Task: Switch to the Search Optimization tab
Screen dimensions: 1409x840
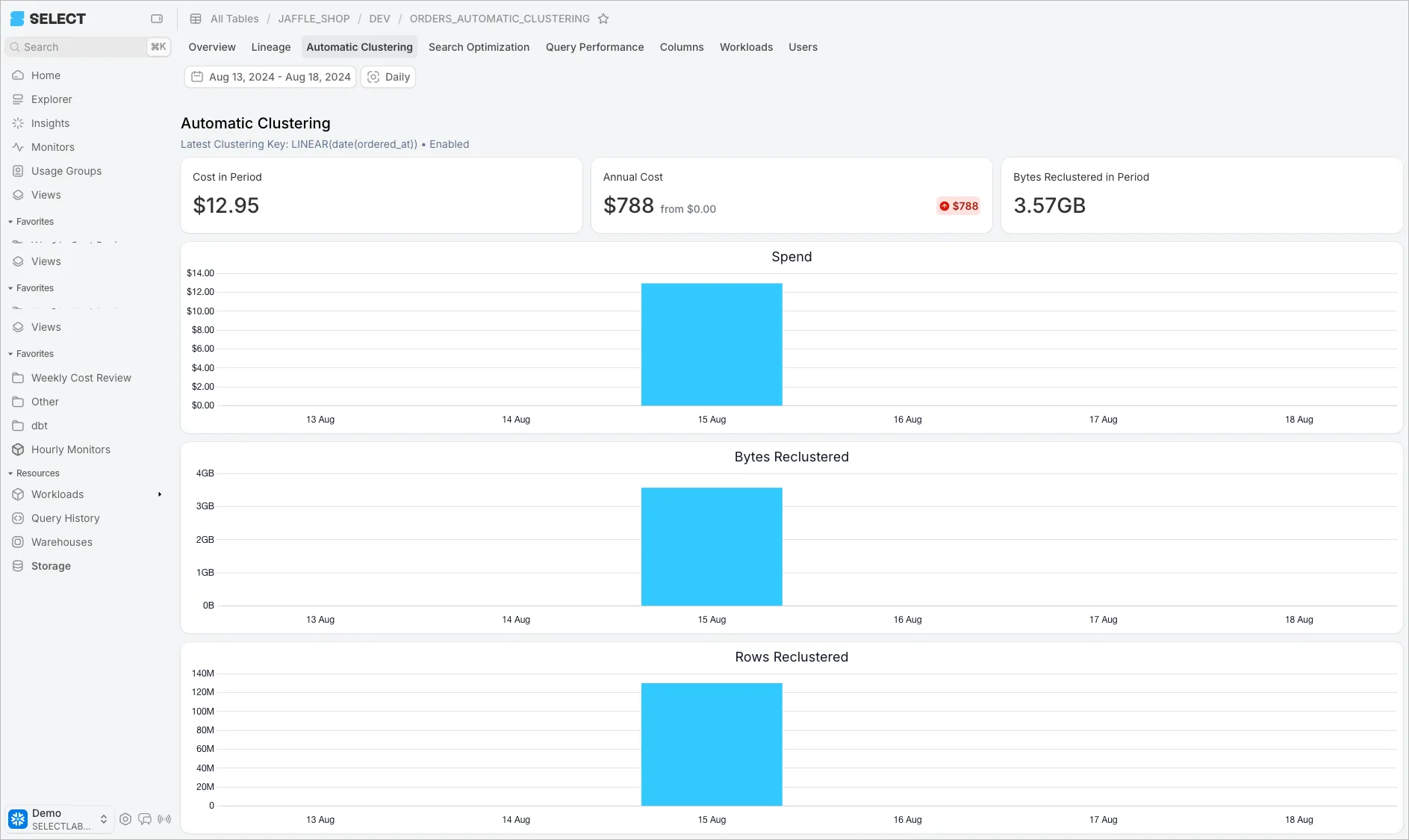Action: [479, 47]
